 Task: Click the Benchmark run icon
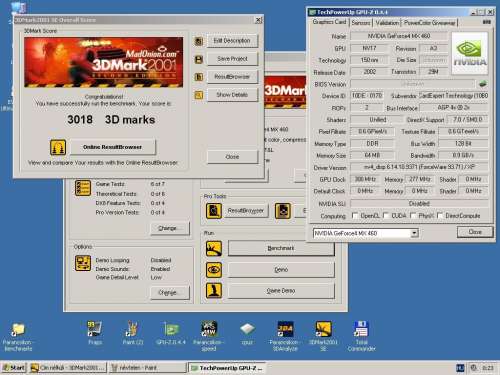click(x=214, y=248)
